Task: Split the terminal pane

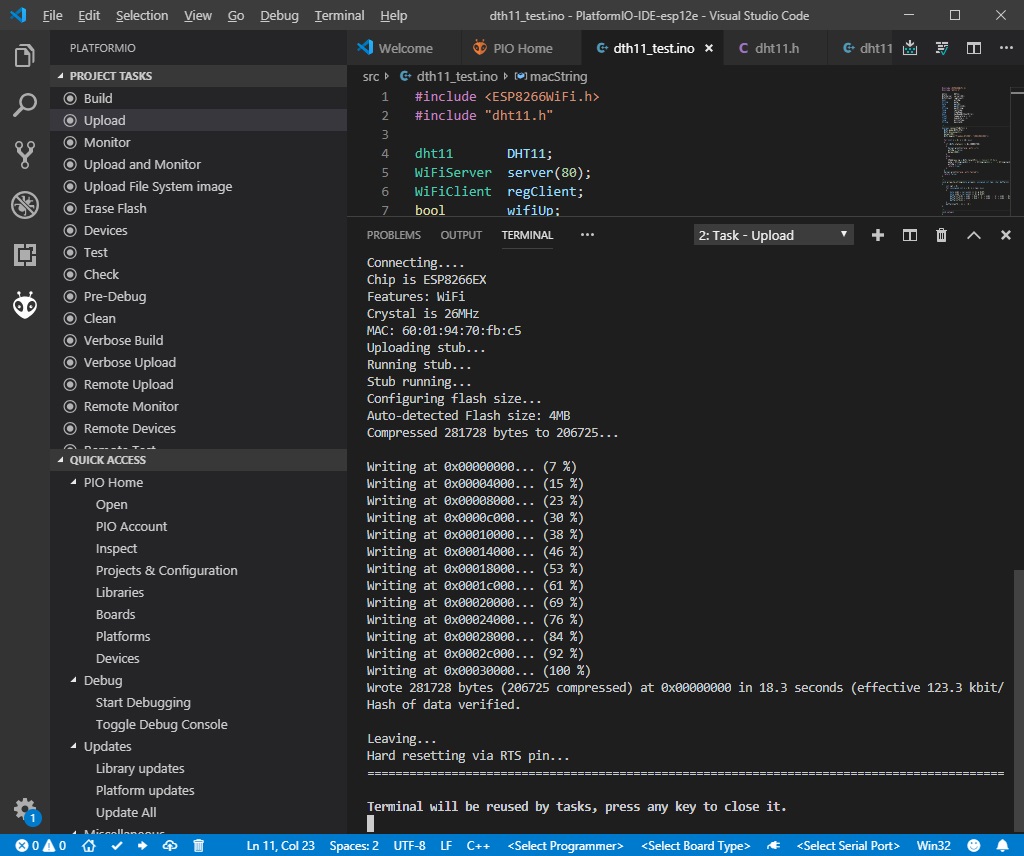Action: [910, 235]
